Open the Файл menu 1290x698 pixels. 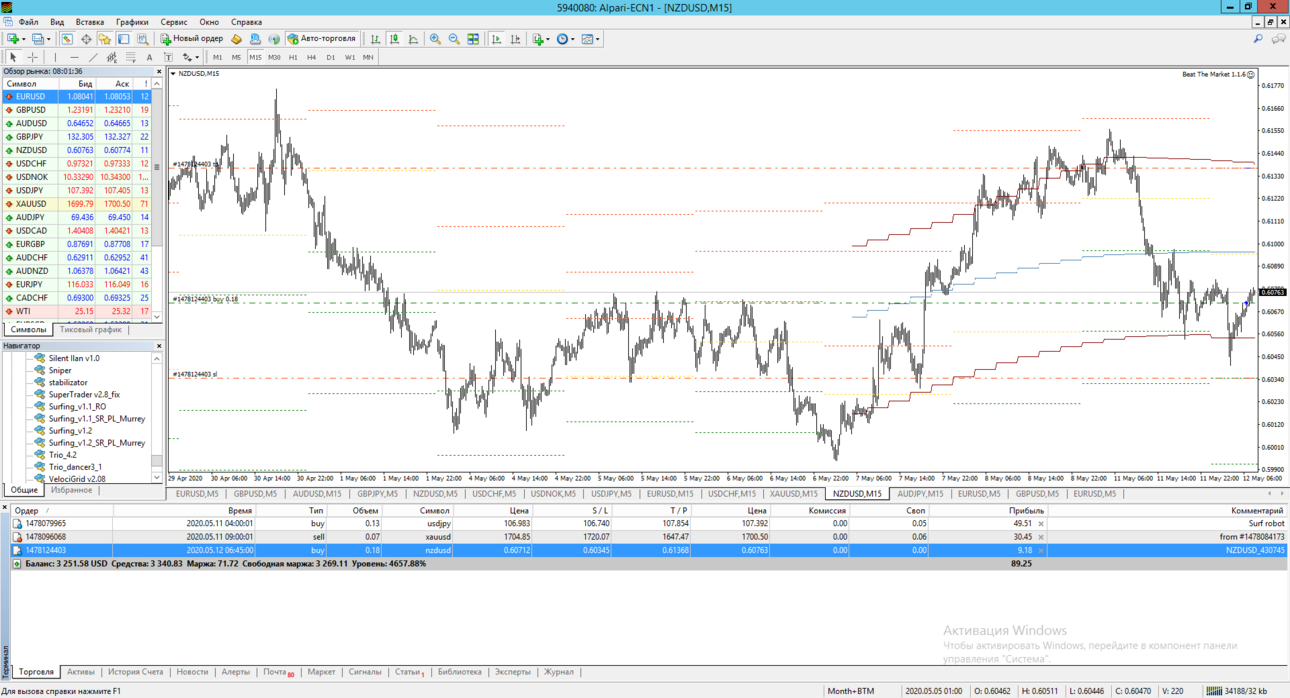[x=28, y=21]
